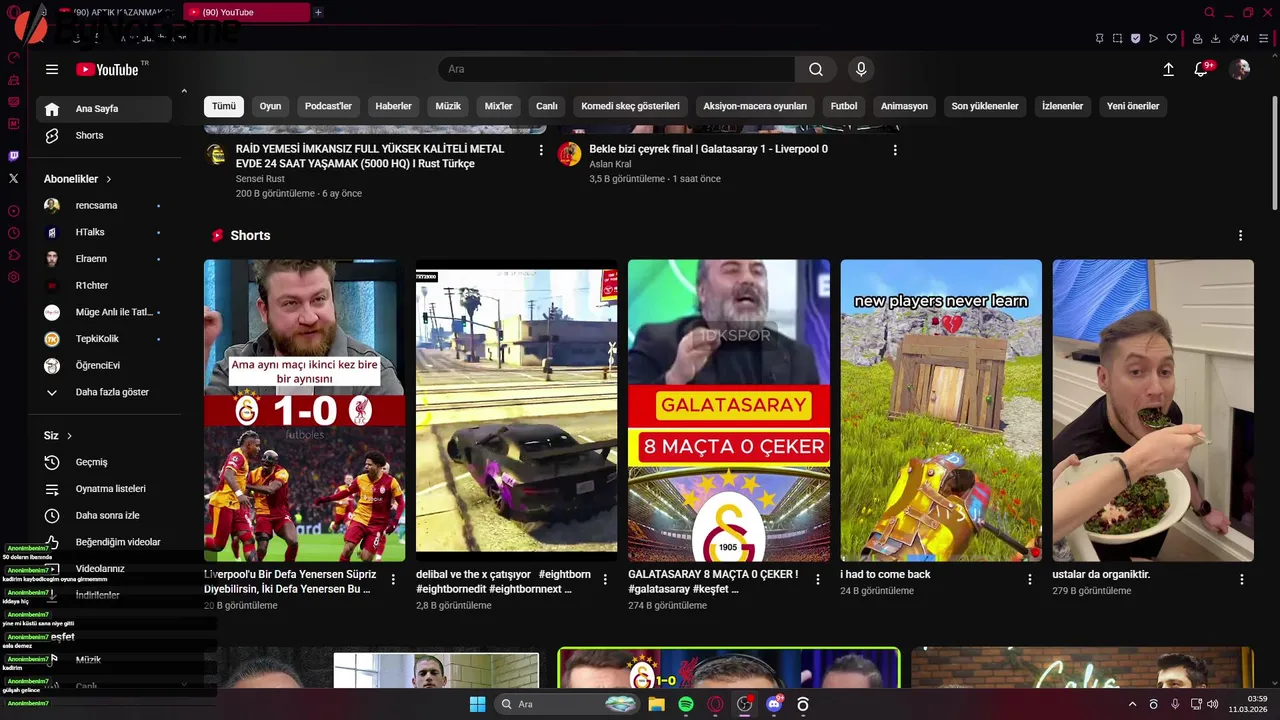Click the YouTube search input field
The image size is (1280, 720).
(616, 69)
